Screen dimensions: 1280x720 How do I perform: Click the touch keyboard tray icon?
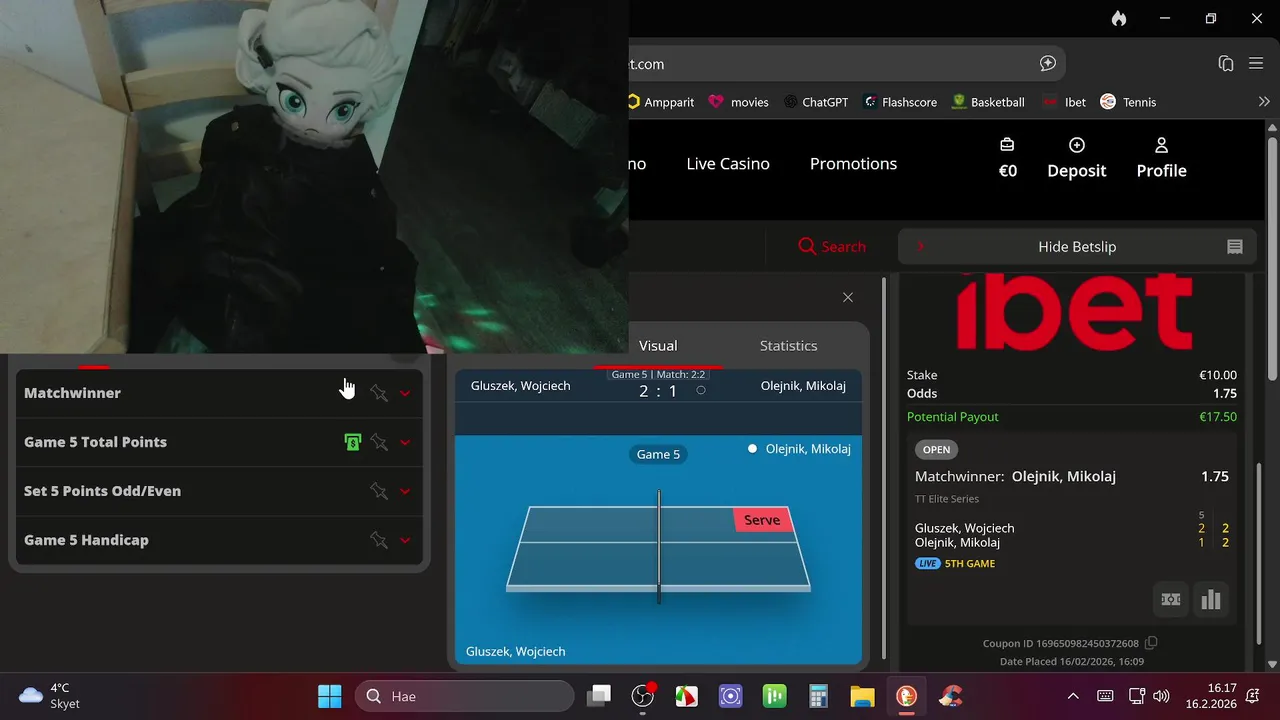click(1105, 696)
